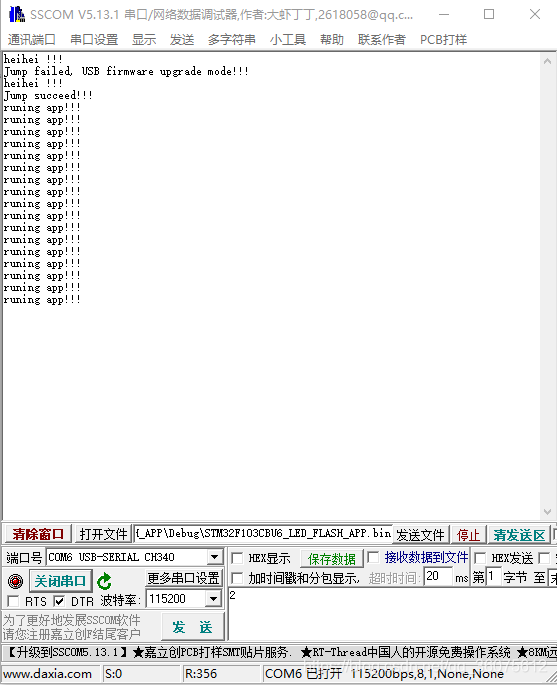The width and height of the screenshot is (557, 685).
Task: Click the 嘉立创PCB打样SMT贴片服务 ad link
Action: (x=211, y=653)
